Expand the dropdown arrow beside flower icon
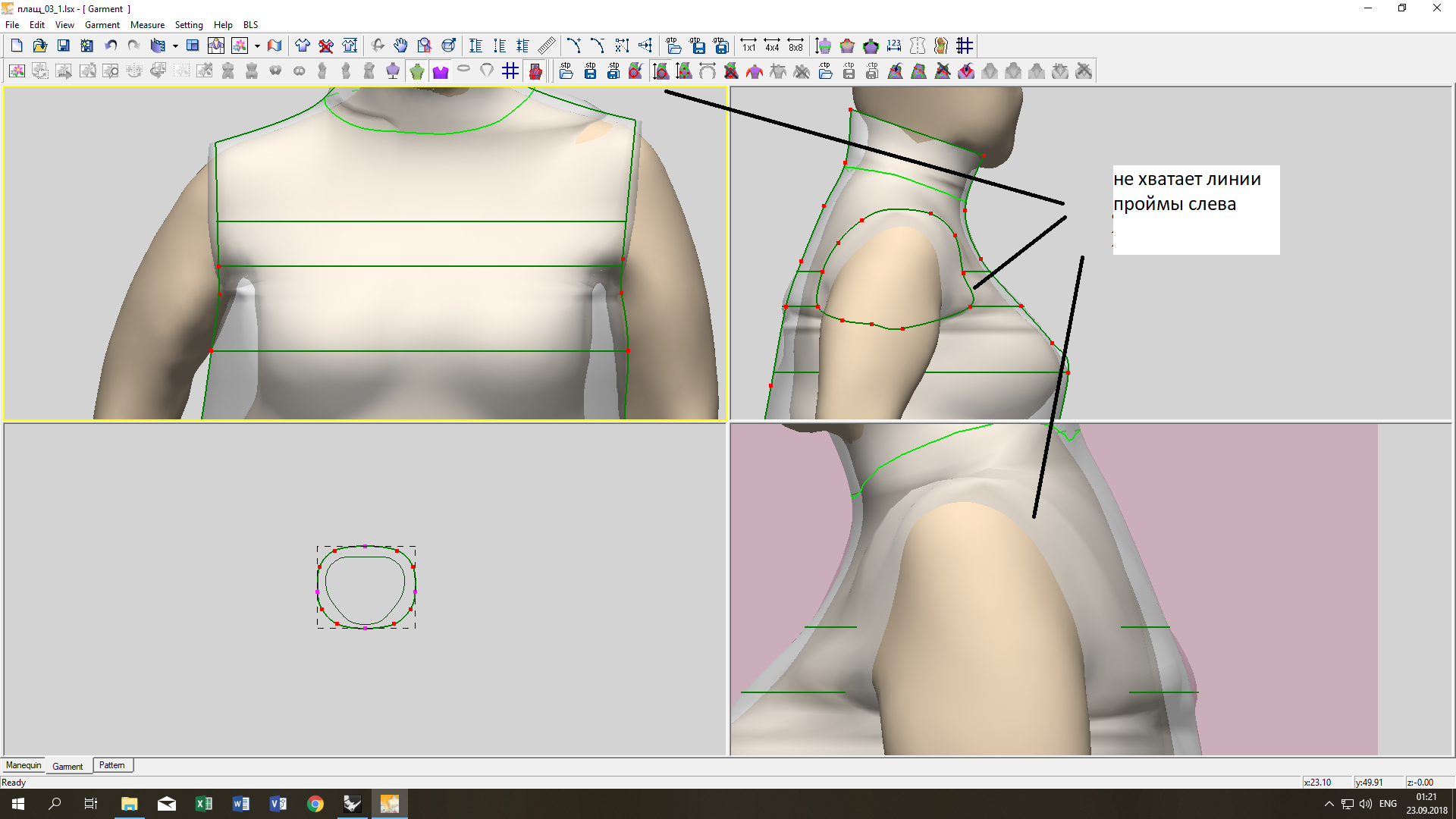The image size is (1456, 819). tap(257, 46)
